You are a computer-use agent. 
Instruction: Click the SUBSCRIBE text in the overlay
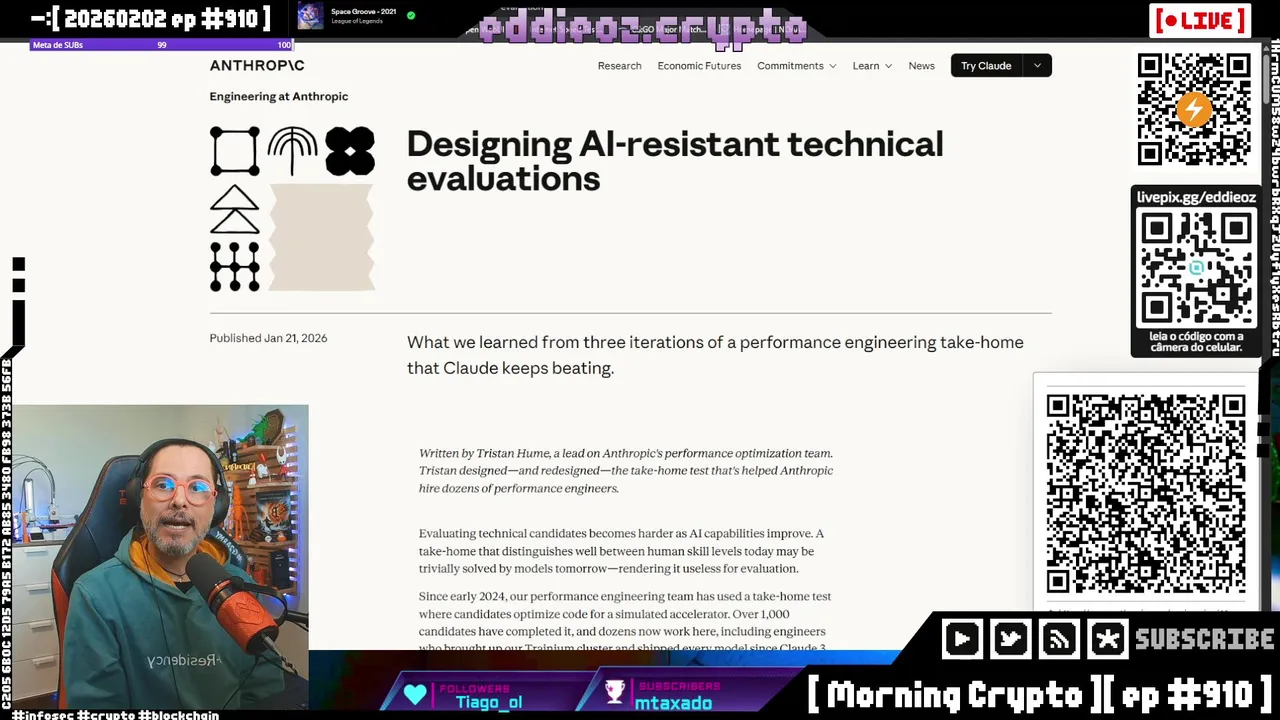point(1204,639)
